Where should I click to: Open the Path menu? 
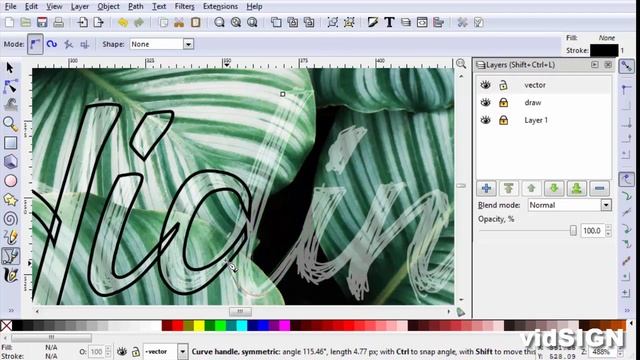click(x=136, y=7)
